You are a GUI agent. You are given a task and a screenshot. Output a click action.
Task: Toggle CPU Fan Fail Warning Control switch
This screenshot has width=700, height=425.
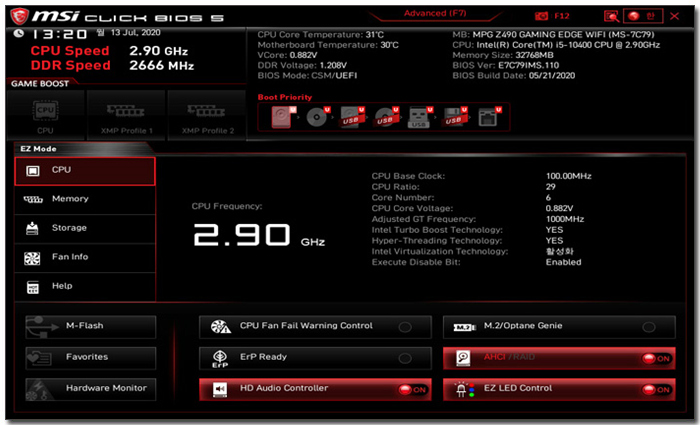(405, 327)
